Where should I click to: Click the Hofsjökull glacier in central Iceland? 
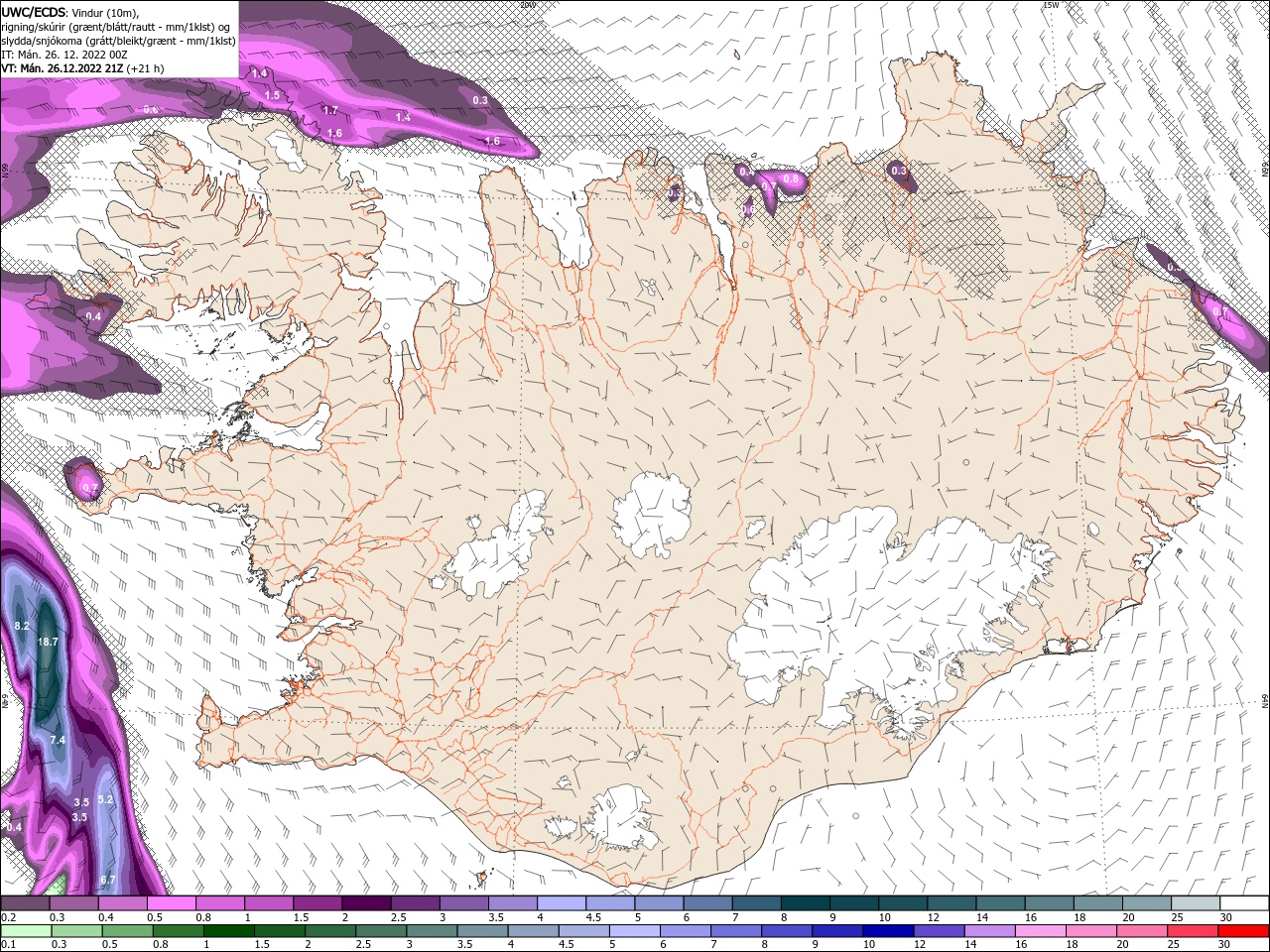point(652,513)
